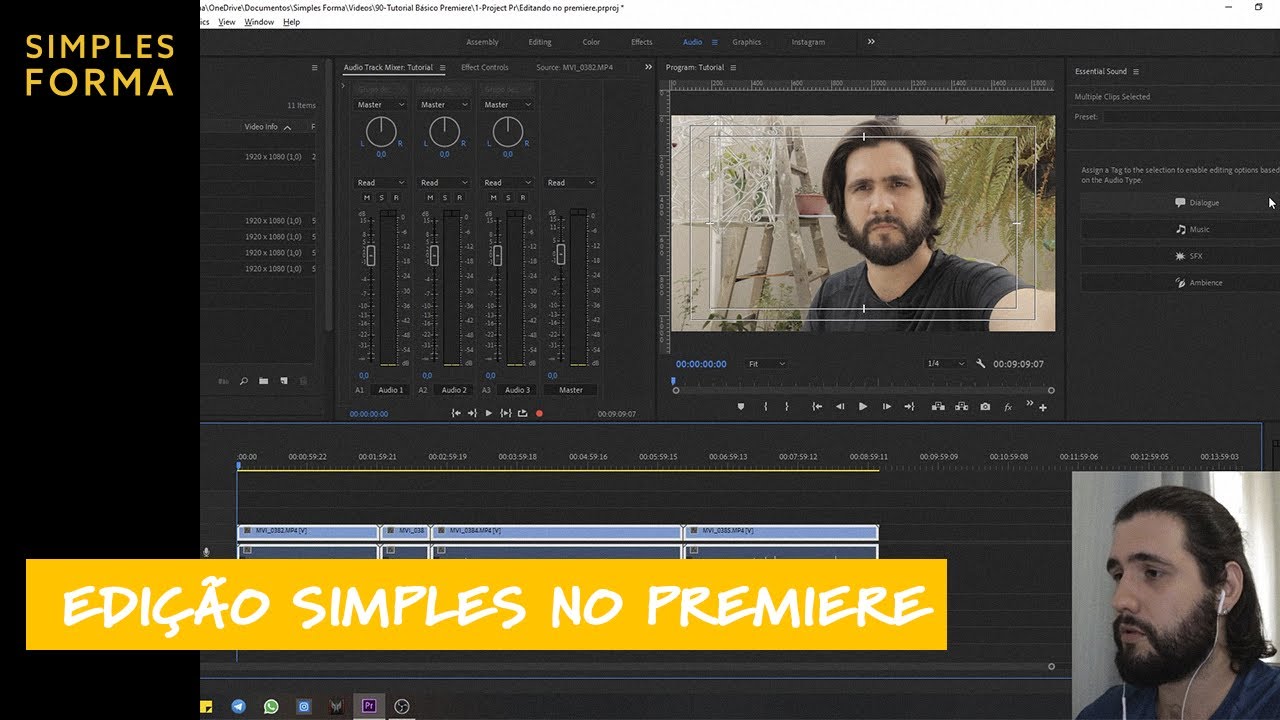
Task: Click the Extract button in Program monitor
Action: click(961, 407)
